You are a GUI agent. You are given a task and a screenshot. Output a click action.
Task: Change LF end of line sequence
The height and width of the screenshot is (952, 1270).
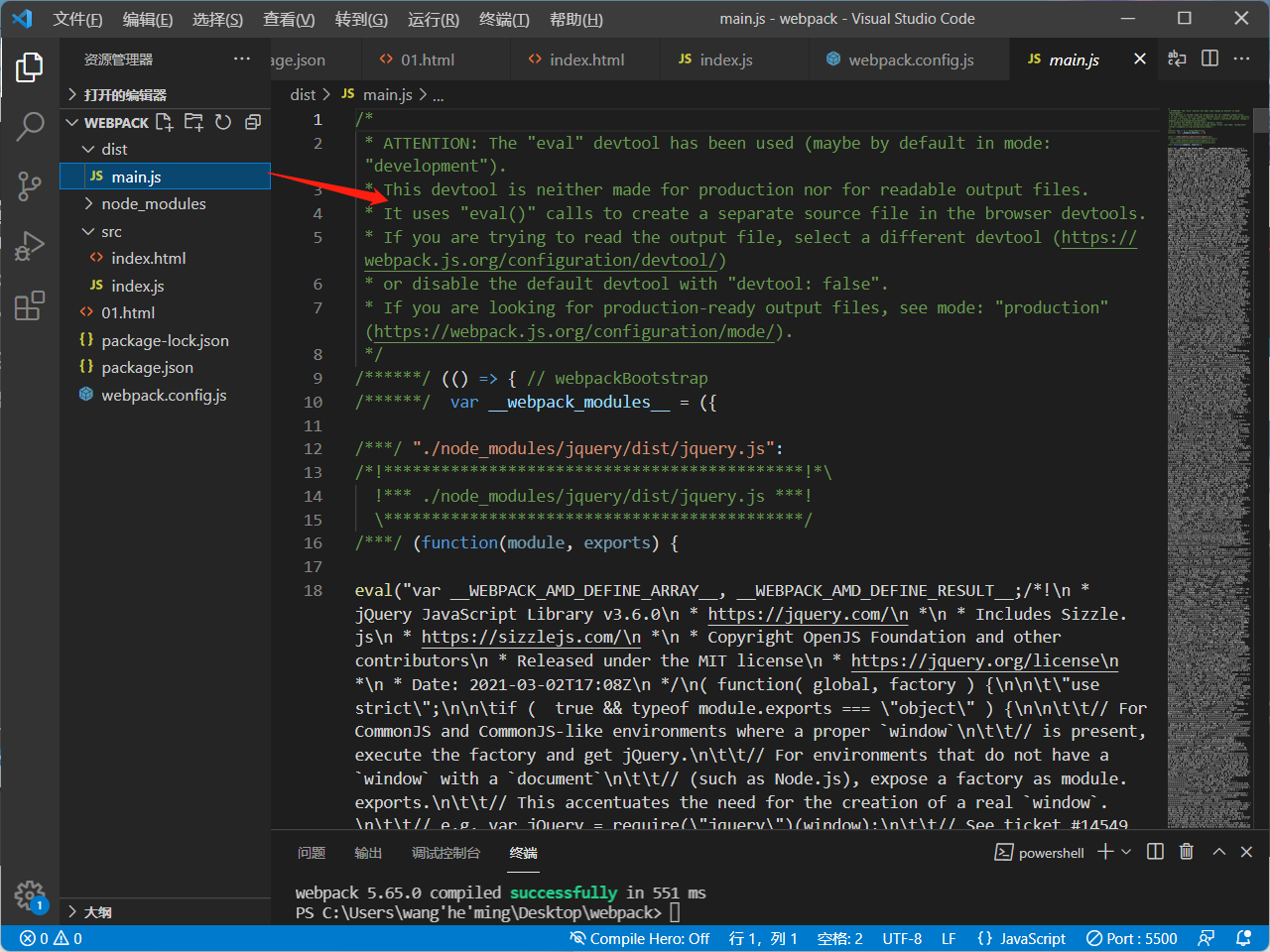949,938
